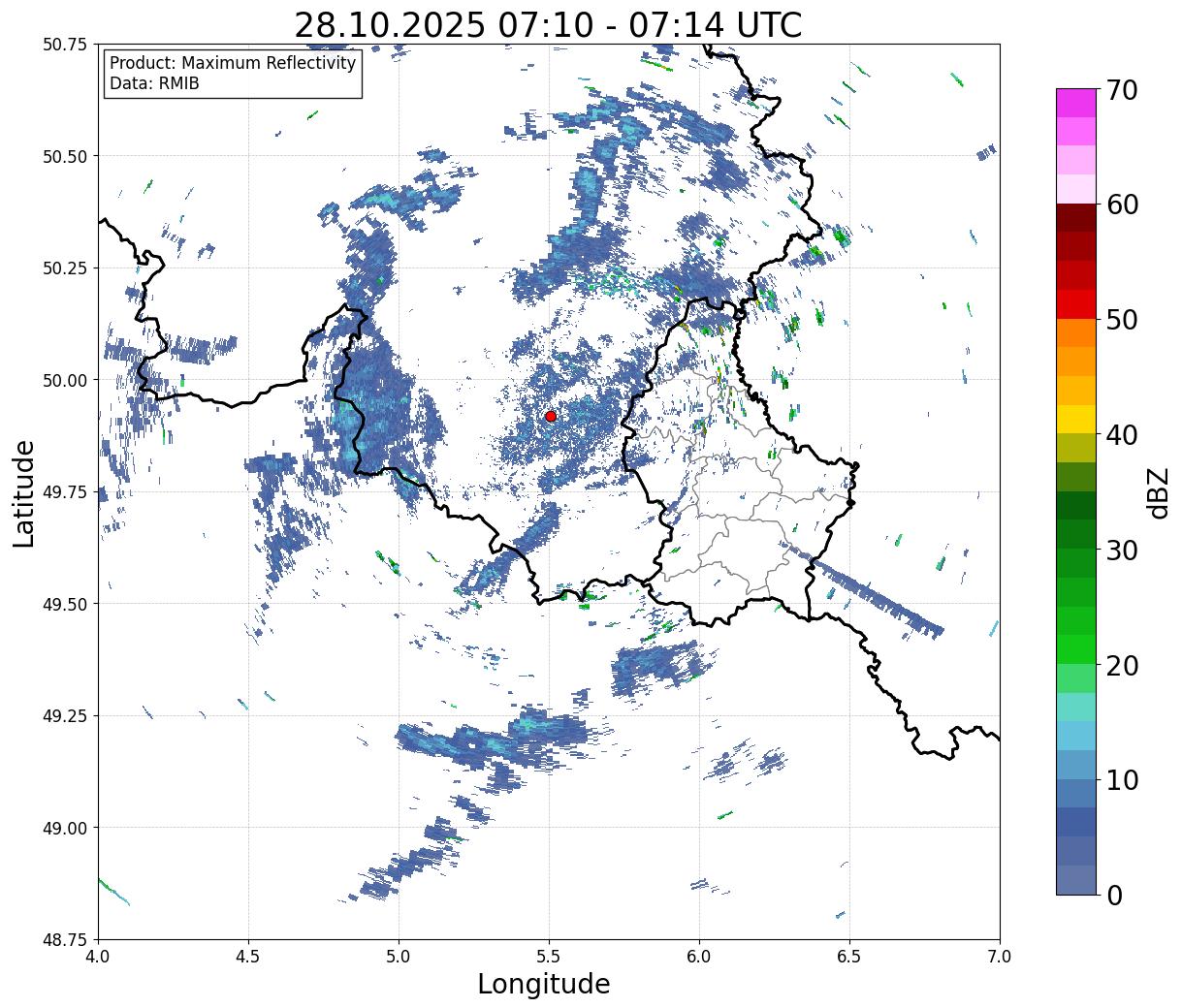Click the latitude tick label 50.00

pos(64,380)
